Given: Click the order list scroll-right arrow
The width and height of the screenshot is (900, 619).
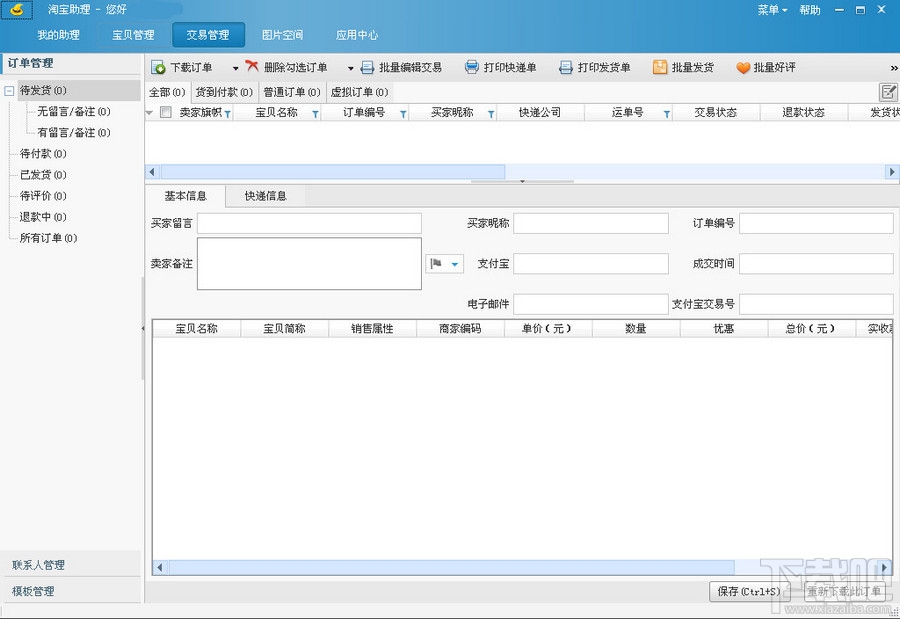Looking at the screenshot, I should (x=892, y=172).
